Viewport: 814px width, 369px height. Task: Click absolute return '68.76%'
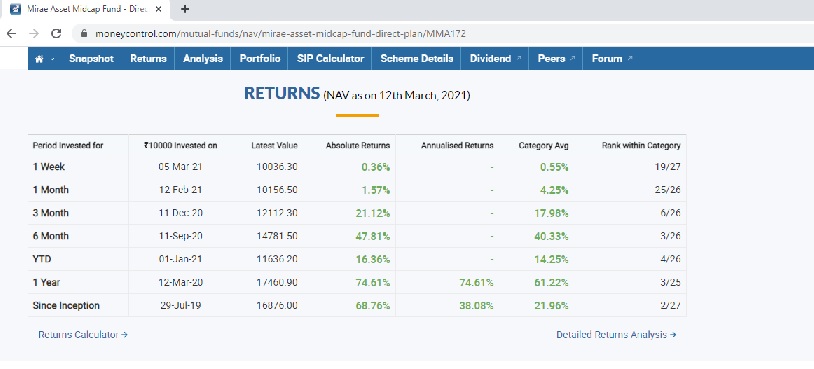point(373,306)
